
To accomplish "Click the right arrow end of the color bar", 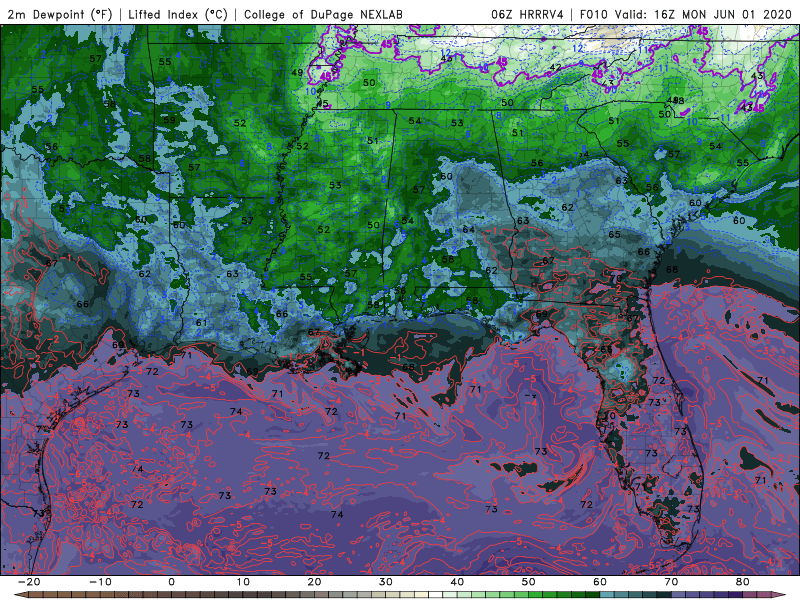I will (x=780, y=595).
